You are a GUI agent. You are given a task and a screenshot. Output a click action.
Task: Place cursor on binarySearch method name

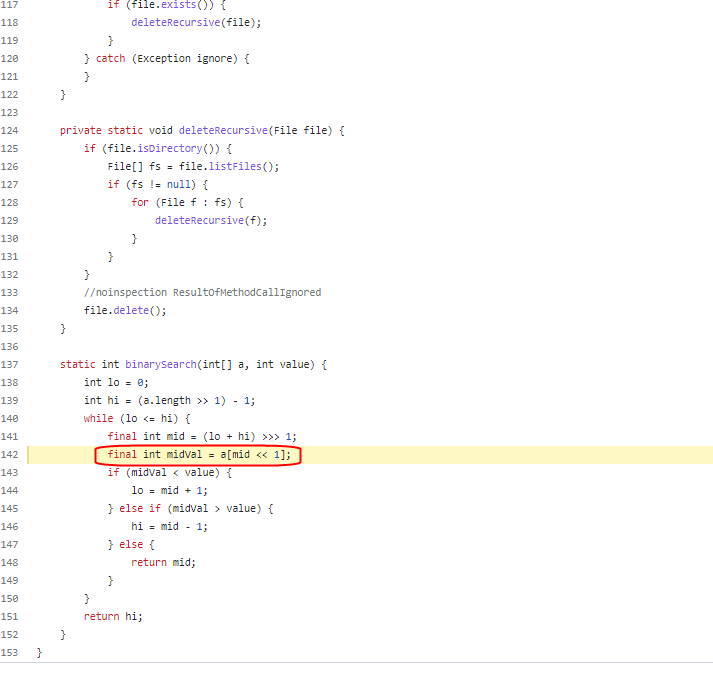pyautogui.click(x=161, y=365)
